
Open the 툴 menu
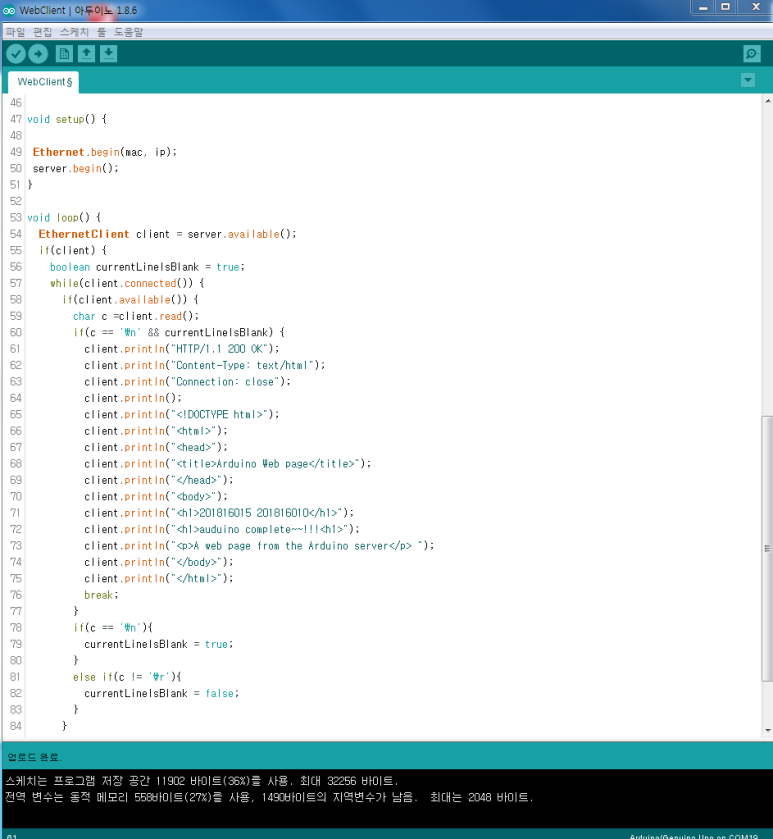coord(102,32)
